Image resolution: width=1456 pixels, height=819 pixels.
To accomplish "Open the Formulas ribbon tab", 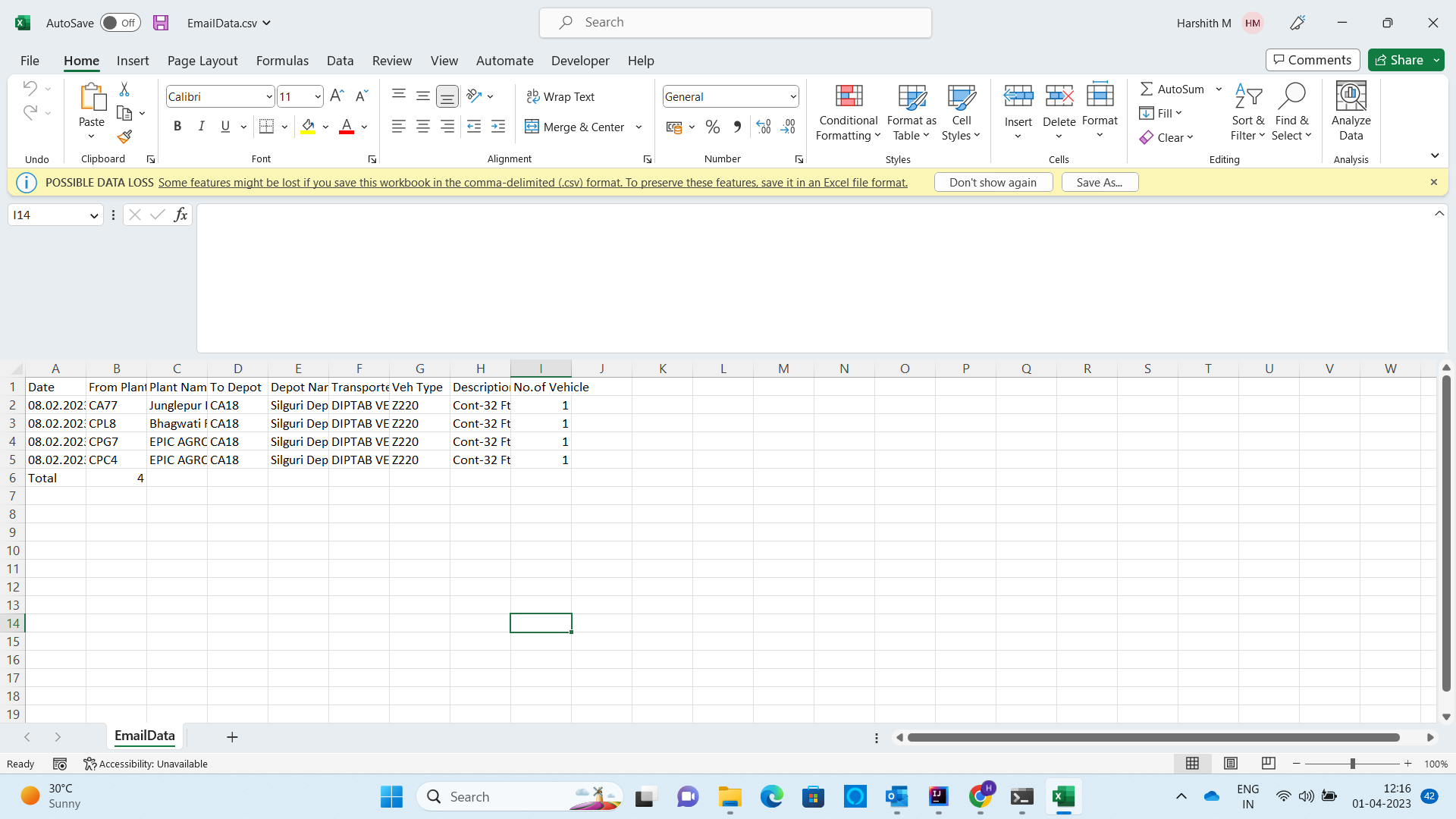I will 282,61.
